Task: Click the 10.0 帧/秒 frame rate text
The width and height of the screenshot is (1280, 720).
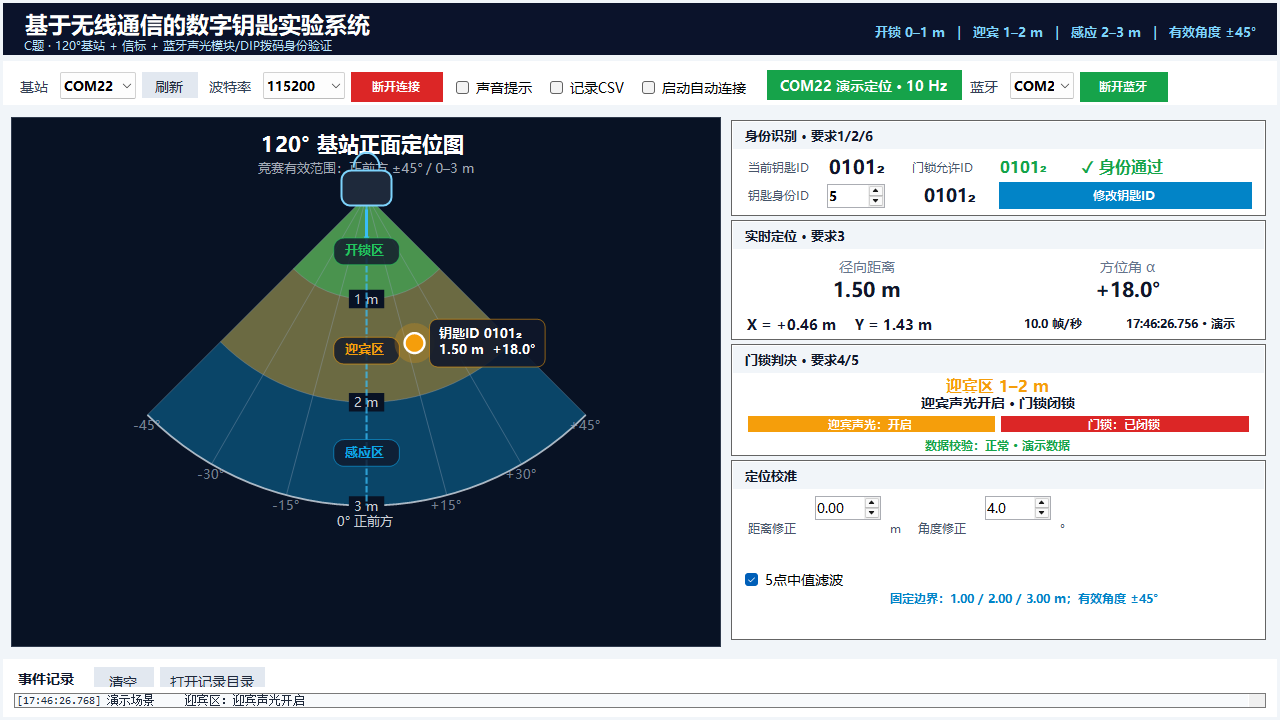Action: pyautogui.click(x=1053, y=324)
